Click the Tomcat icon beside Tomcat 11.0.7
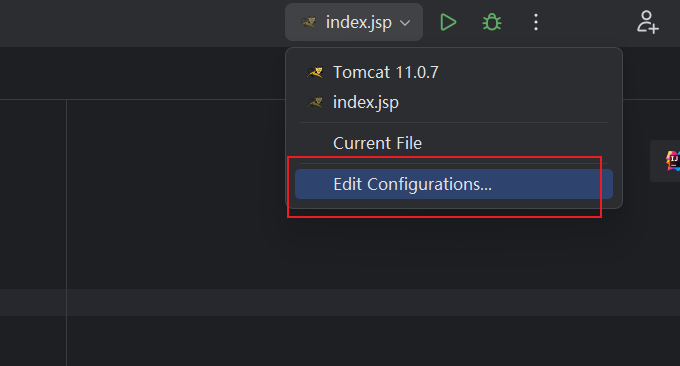This screenshot has width=680, height=366. [315, 72]
